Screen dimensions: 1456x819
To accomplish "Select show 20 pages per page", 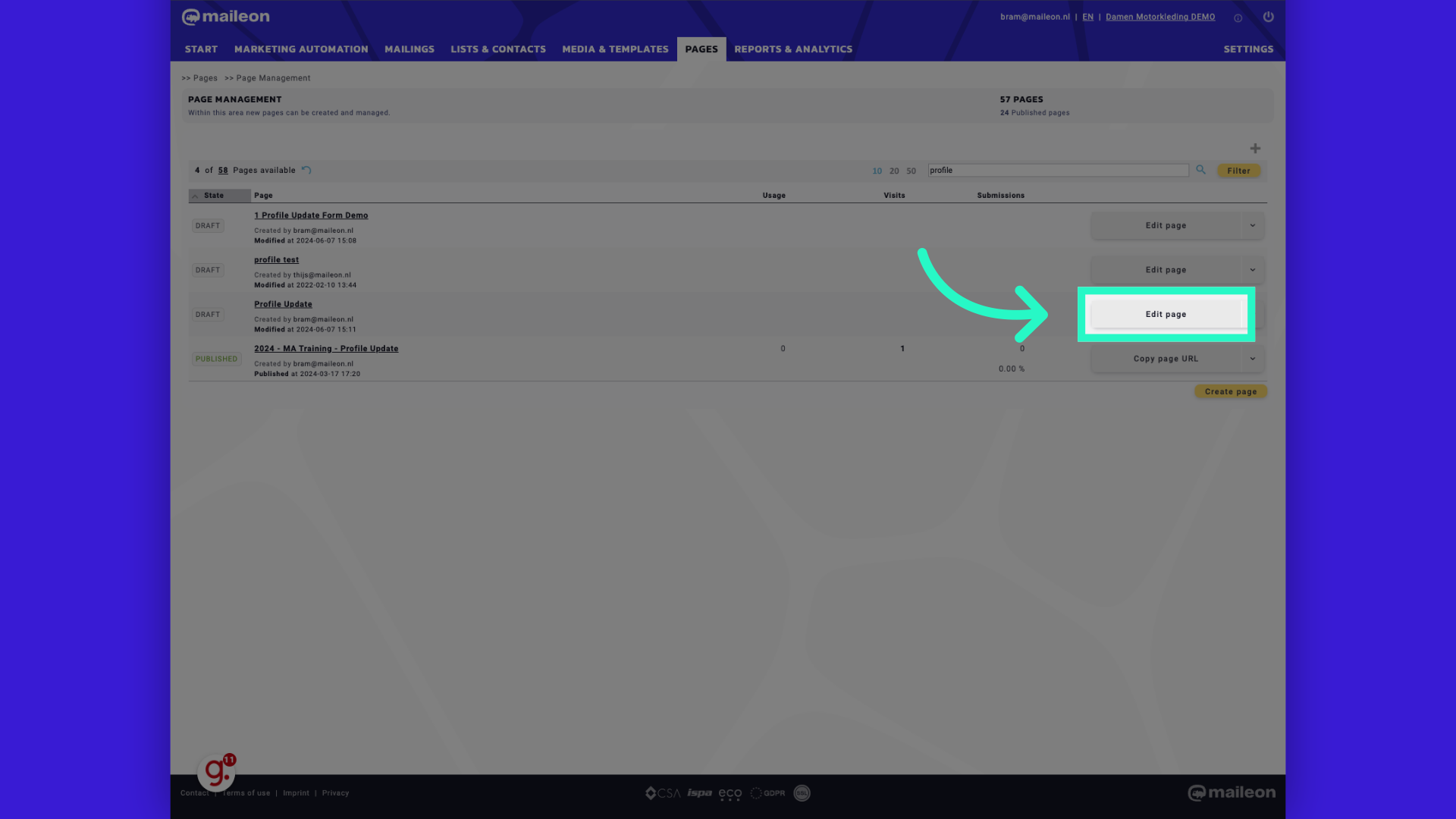I will click(x=894, y=170).
